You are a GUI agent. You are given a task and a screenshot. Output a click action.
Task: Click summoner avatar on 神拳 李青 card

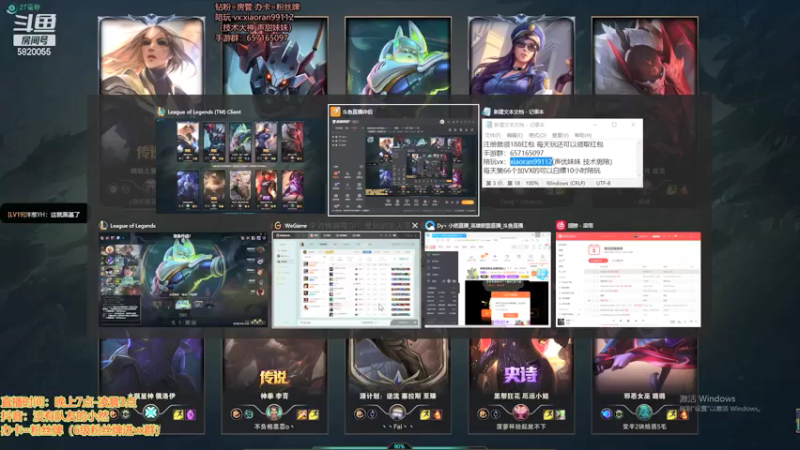(x=274, y=412)
